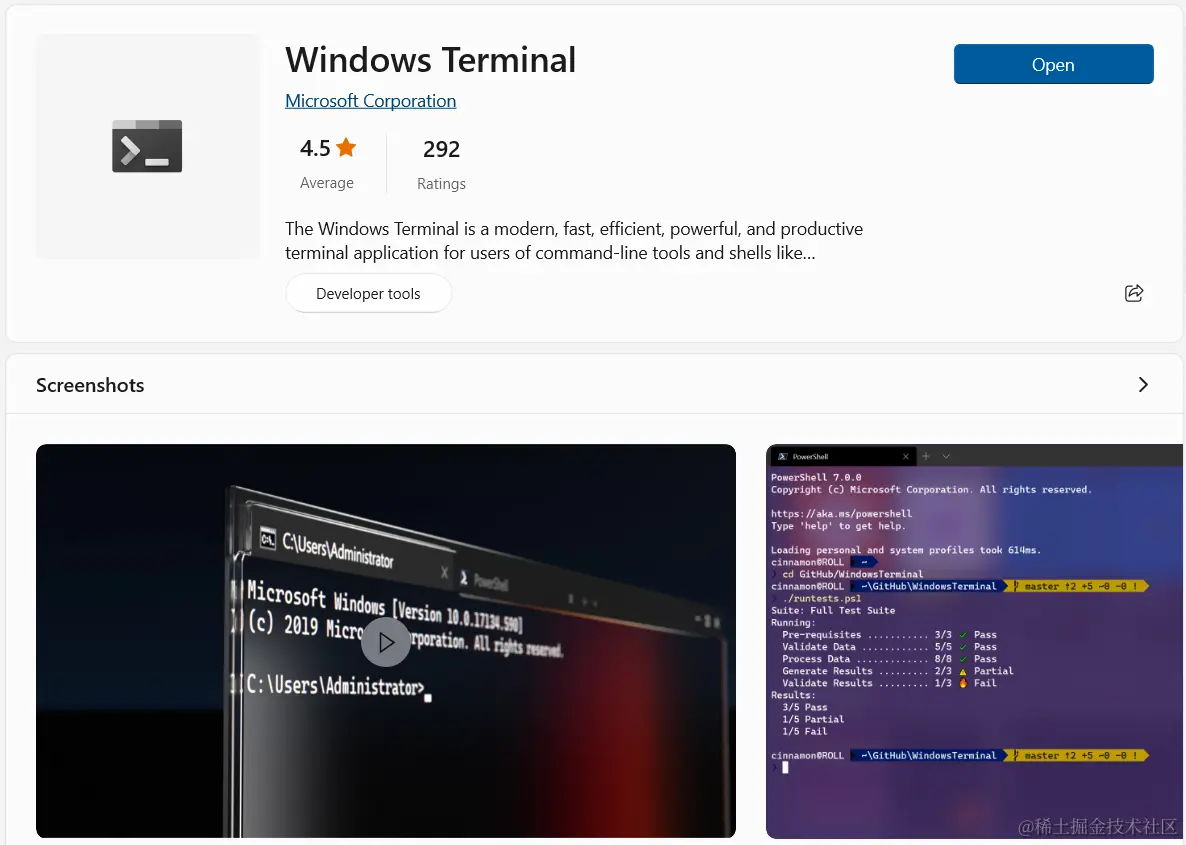Click the share icon
1186x845 pixels.
coord(1134,293)
